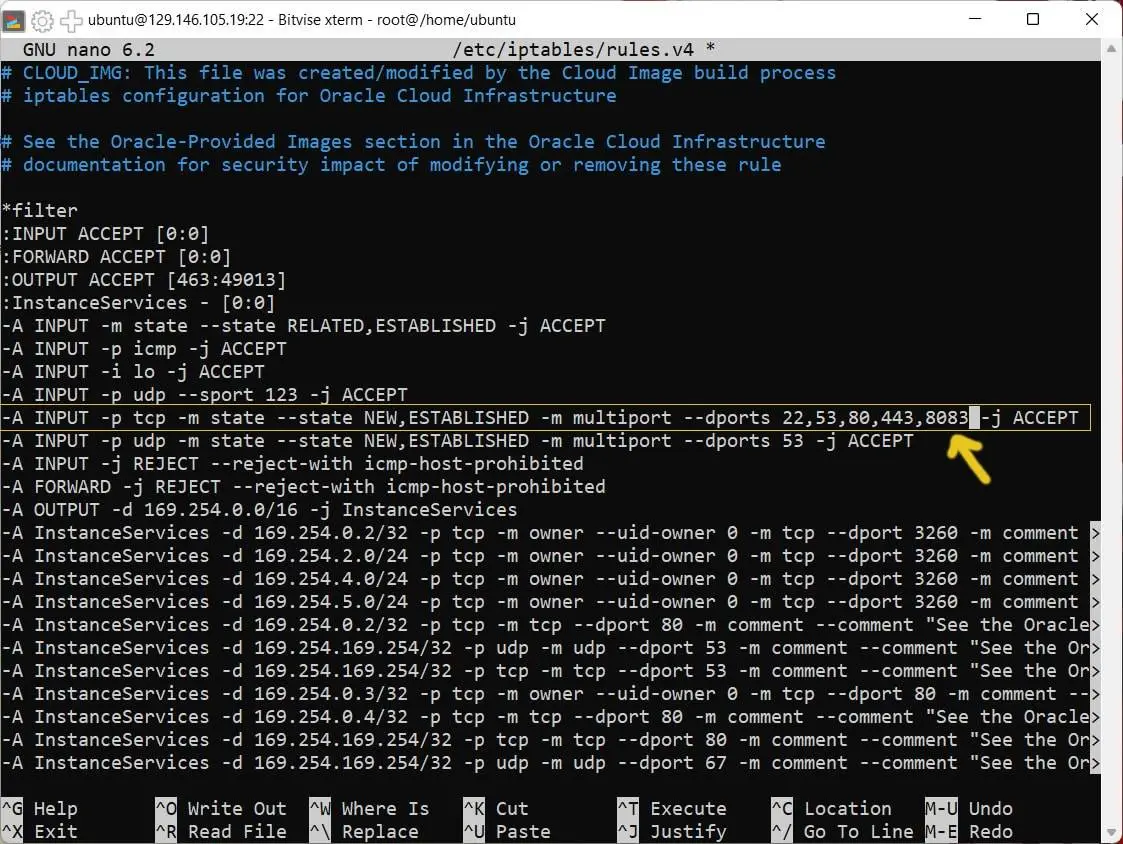The width and height of the screenshot is (1123, 844).
Task: Click the 'documentation for security impact' comment line
Action: (x=391, y=164)
